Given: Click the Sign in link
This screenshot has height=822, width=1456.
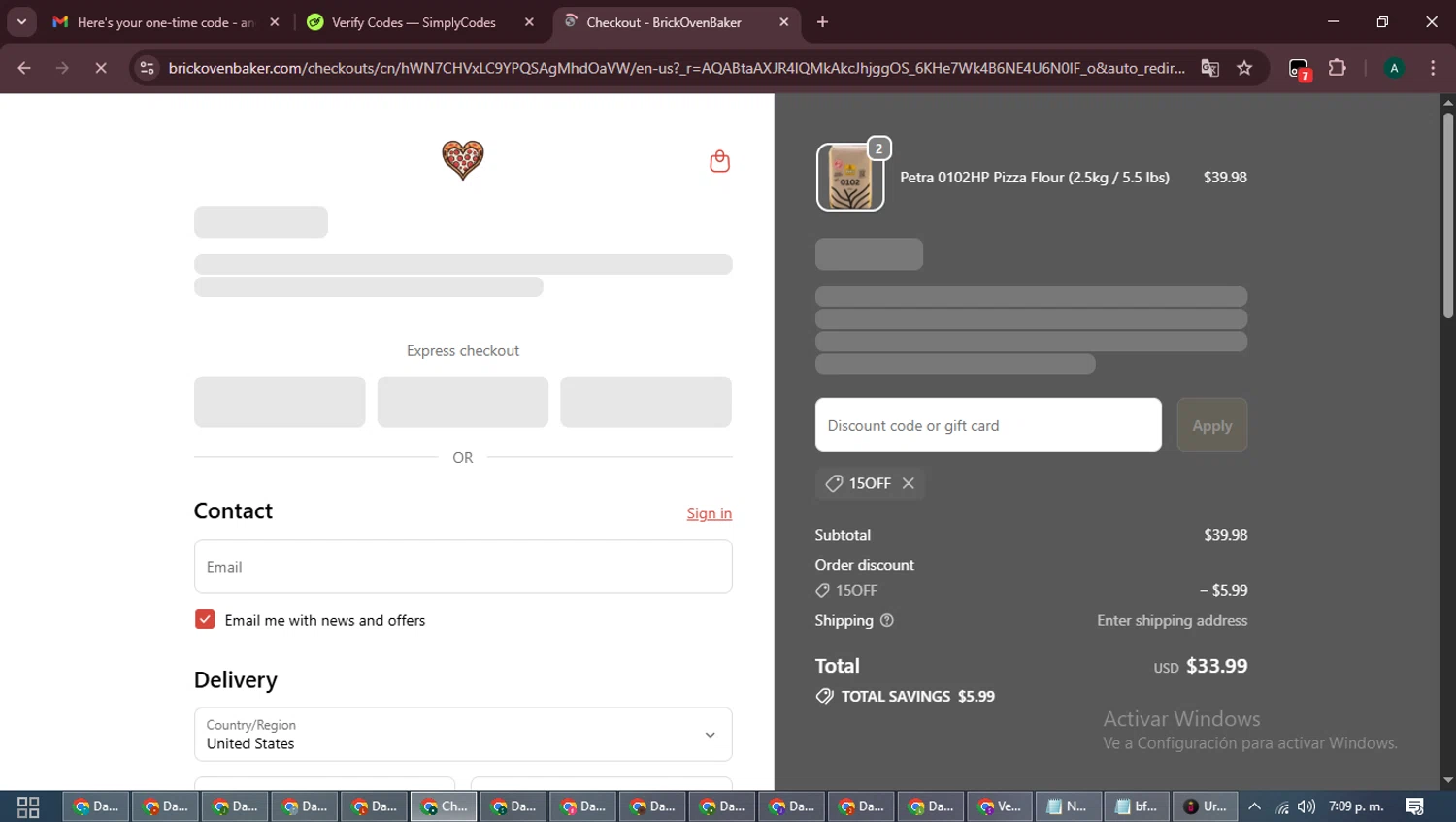Looking at the screenshot, I should tap(710, 513).
